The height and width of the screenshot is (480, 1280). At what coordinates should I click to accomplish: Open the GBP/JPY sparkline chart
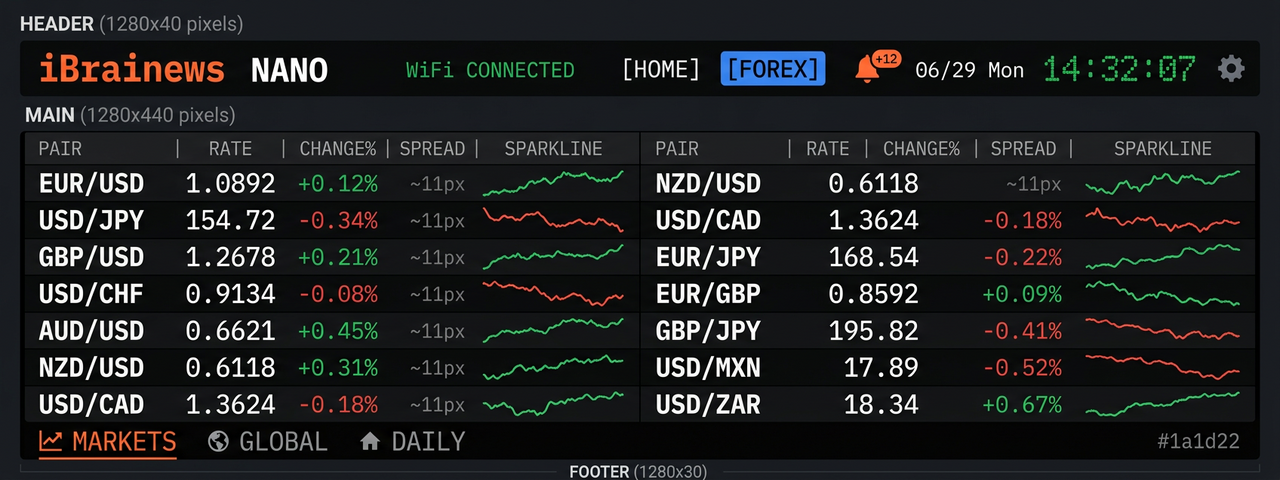[1163, 331]
